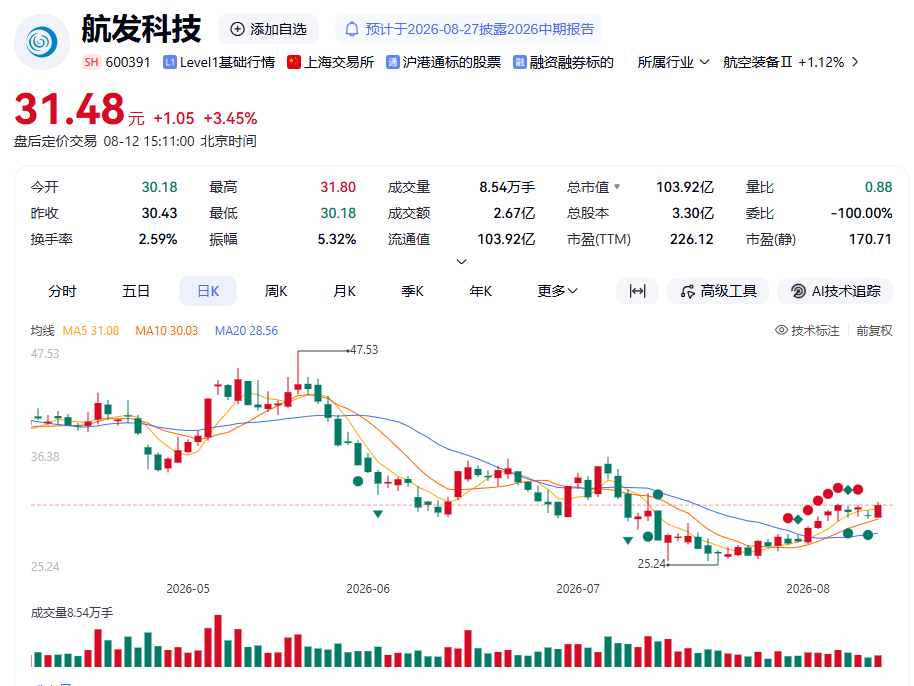Click the 航发科技 company logo icon

(42, 43)
